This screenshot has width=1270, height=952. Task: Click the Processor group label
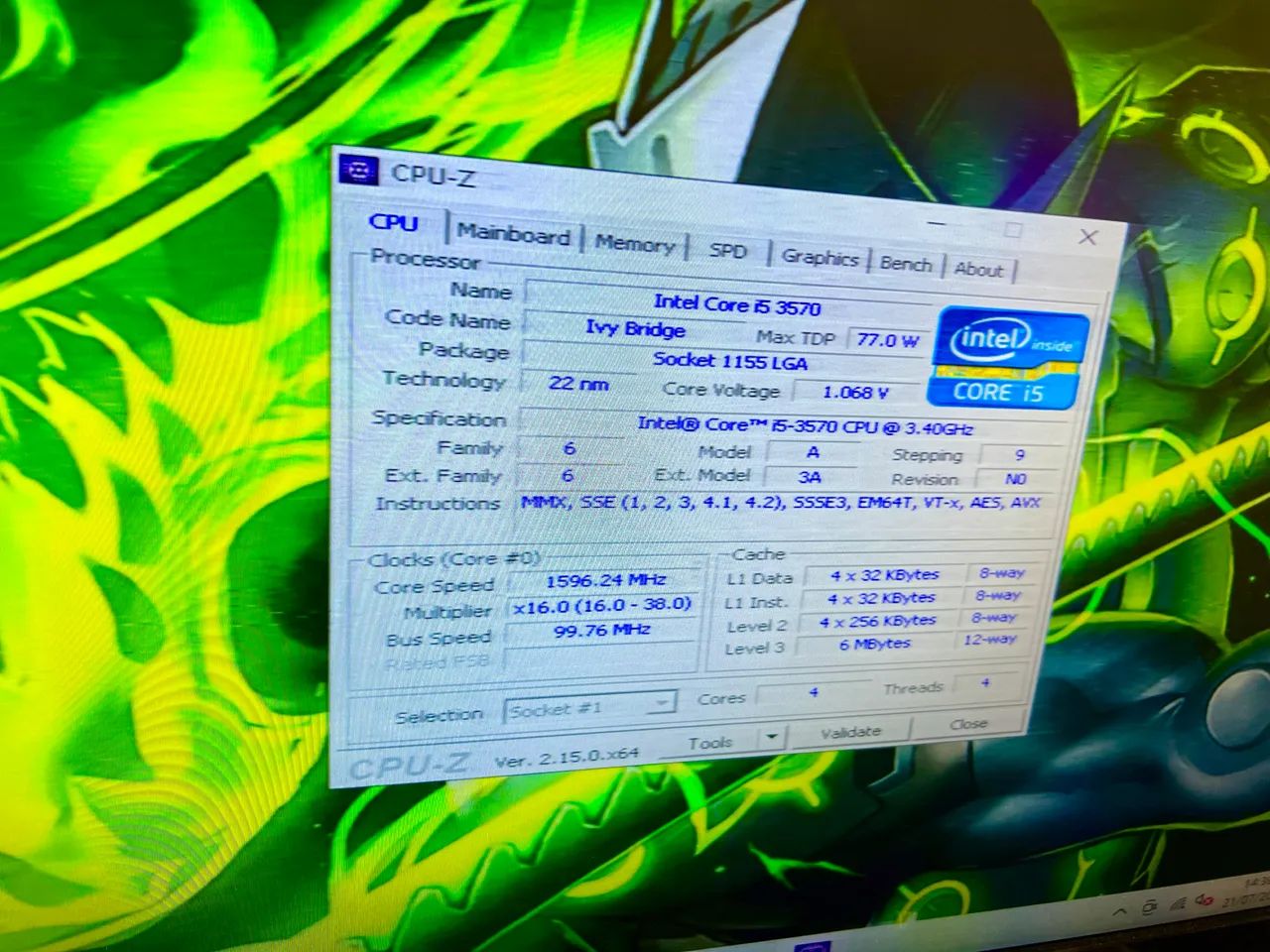point(426,259)
